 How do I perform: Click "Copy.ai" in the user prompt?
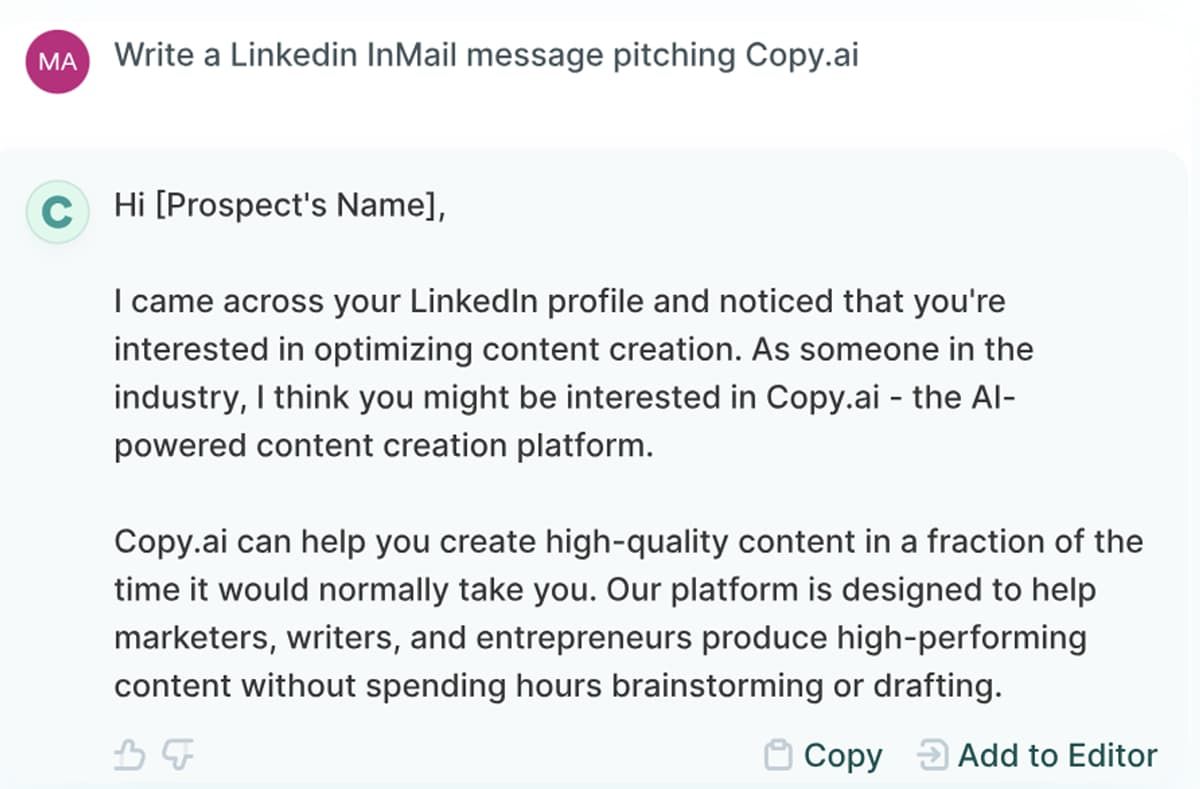coord(802,54)
